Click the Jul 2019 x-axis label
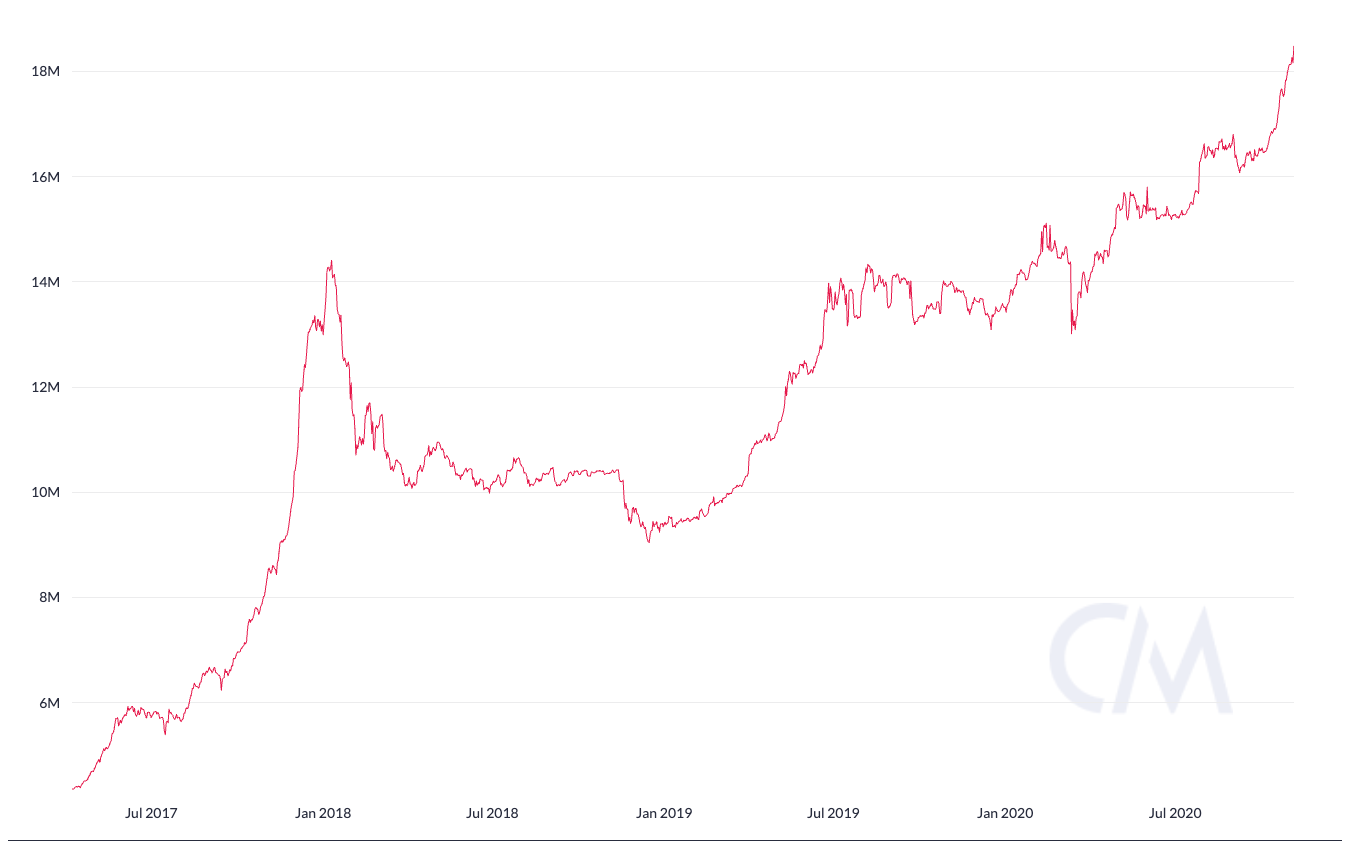 click(x=832, y=813)
